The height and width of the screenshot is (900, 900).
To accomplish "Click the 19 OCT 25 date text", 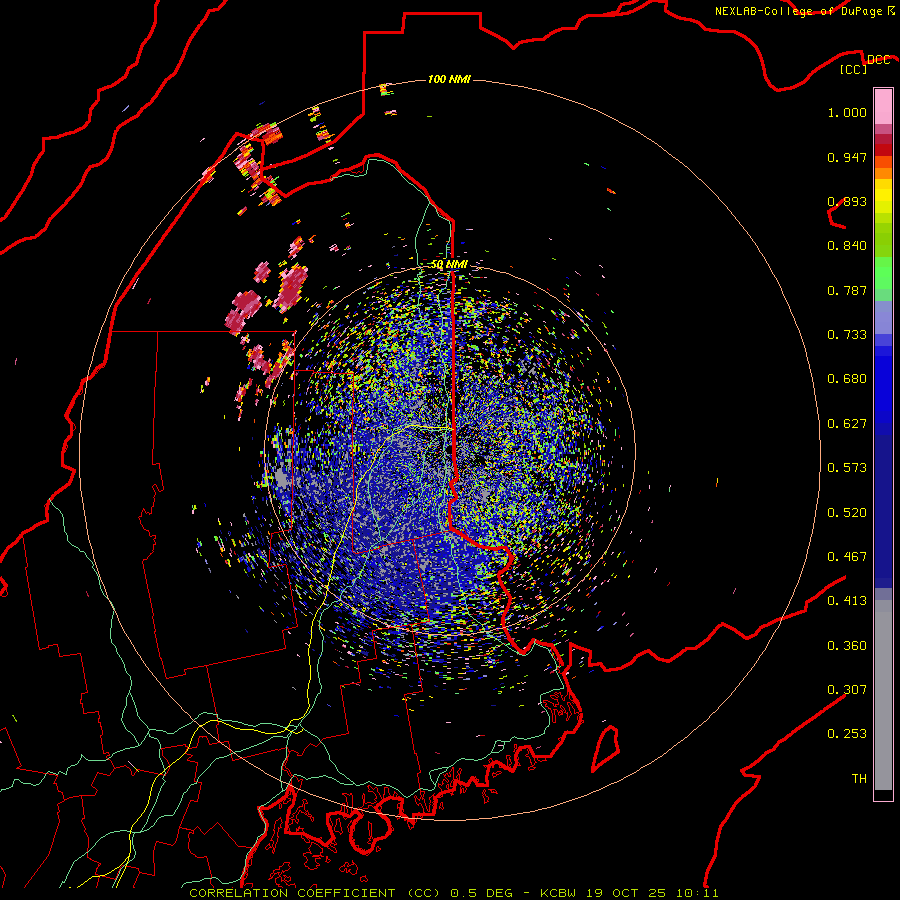I will (x=626, y=893).
